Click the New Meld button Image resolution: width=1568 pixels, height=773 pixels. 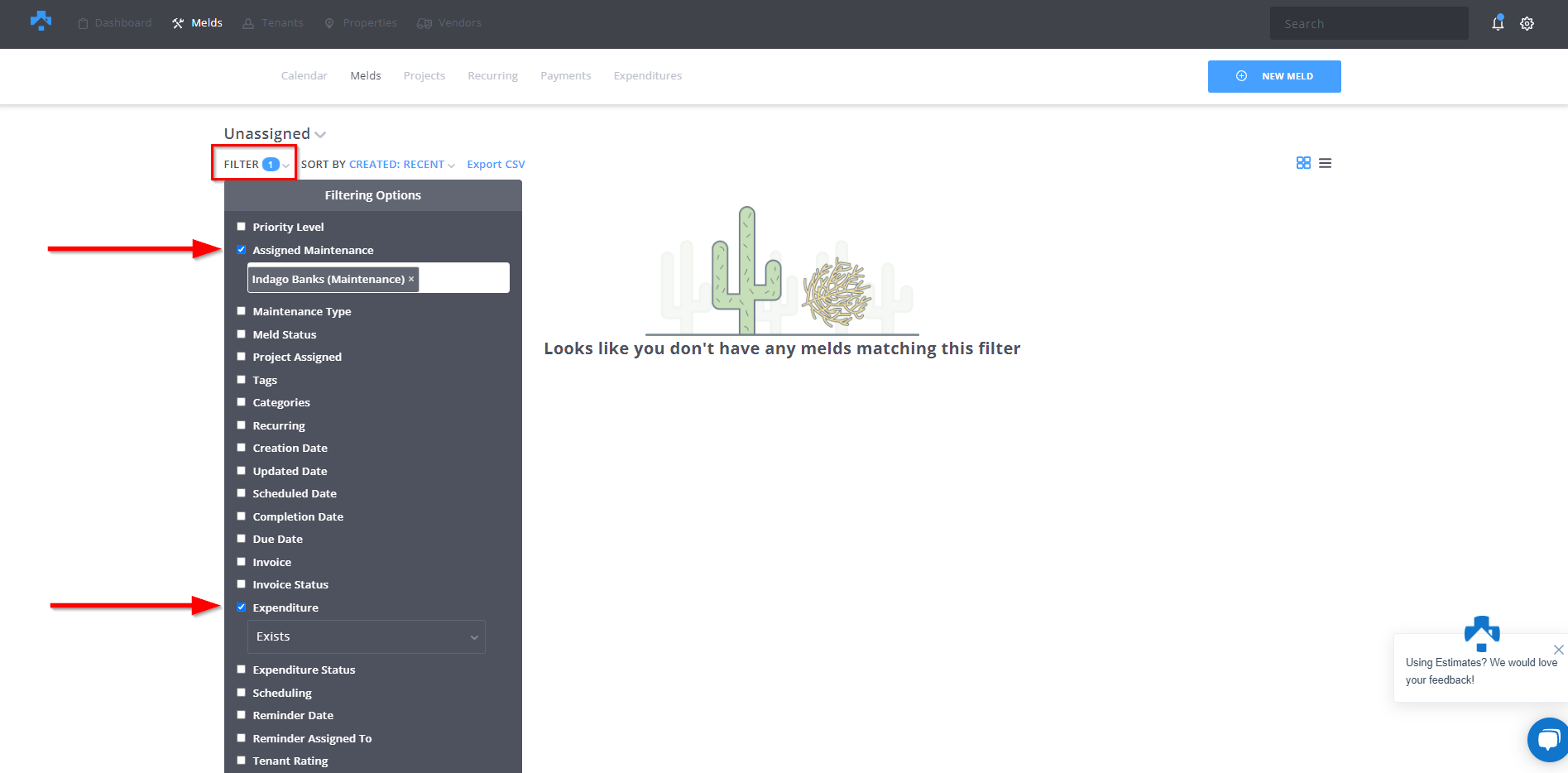tap(1274, 76)
